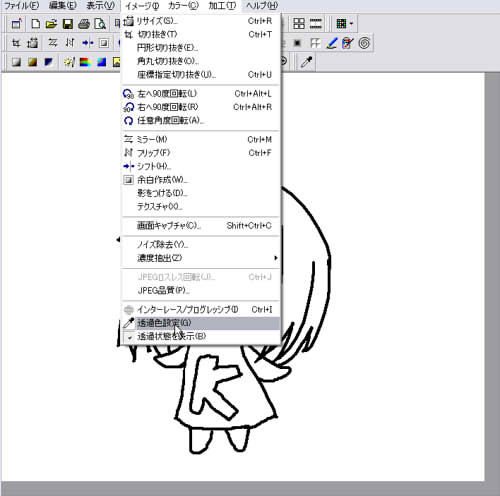Open print preview magnifier page icon
The height and width of the screenshot is (496, 500).
(100, 24)
